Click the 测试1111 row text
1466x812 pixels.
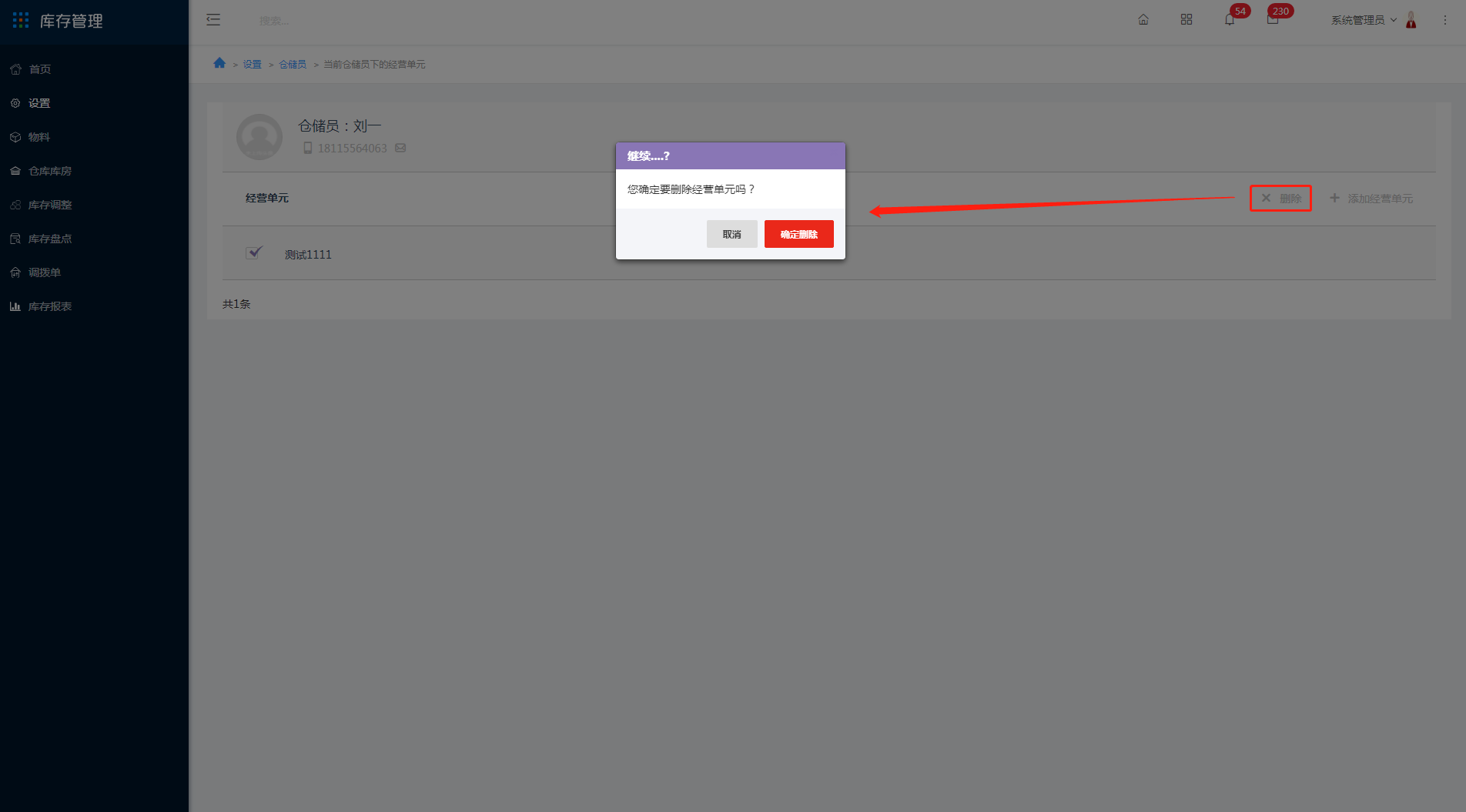pos(308,254)
